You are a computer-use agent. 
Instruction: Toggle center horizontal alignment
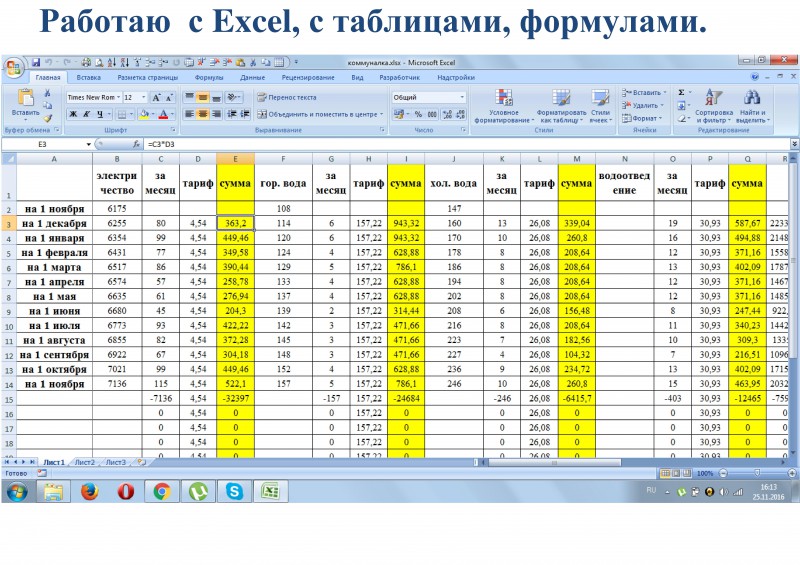point(203,114)
